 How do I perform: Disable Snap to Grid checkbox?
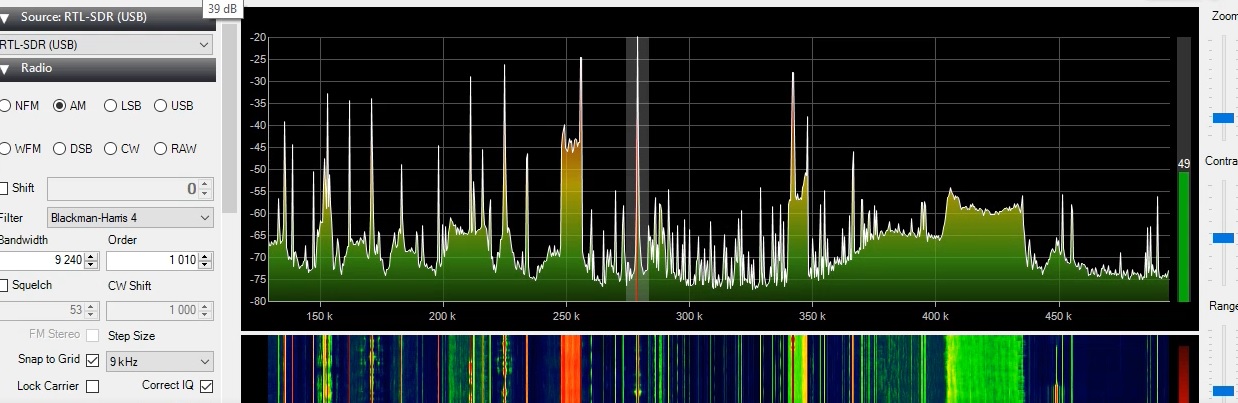(x=93, y=360)
